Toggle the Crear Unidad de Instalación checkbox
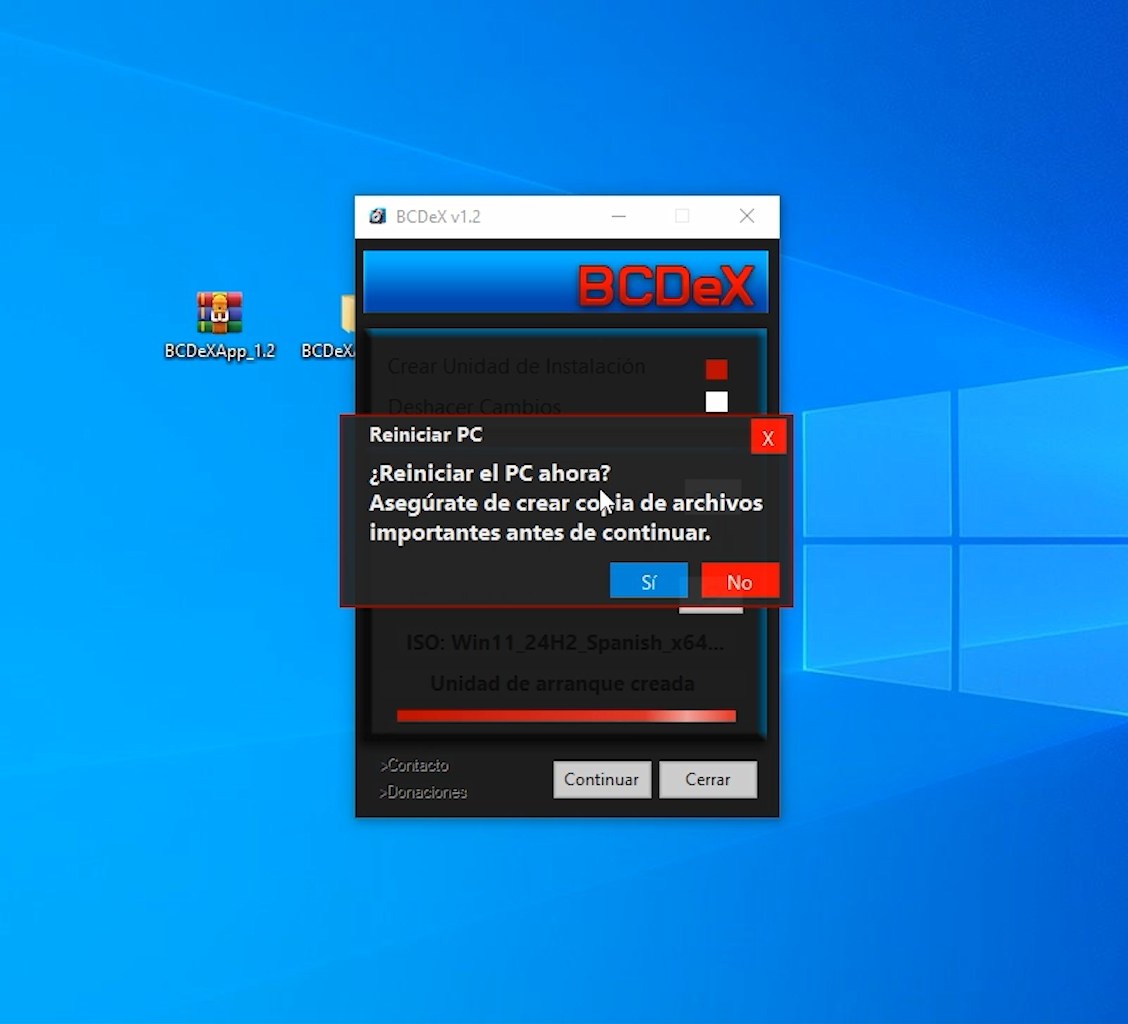Image resolution: width=1128 pixels, height=1024 pixels. pos(716,369)
